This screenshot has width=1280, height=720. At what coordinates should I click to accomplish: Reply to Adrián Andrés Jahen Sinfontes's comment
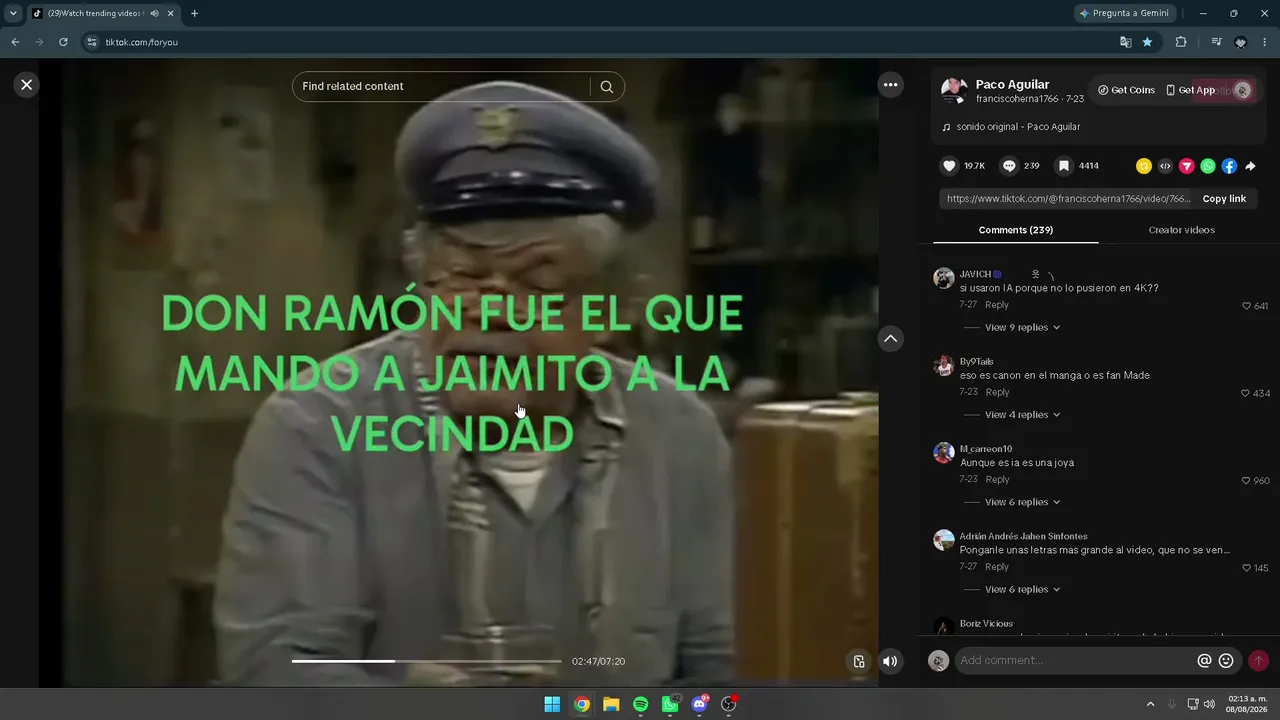[x=997, y=567]
